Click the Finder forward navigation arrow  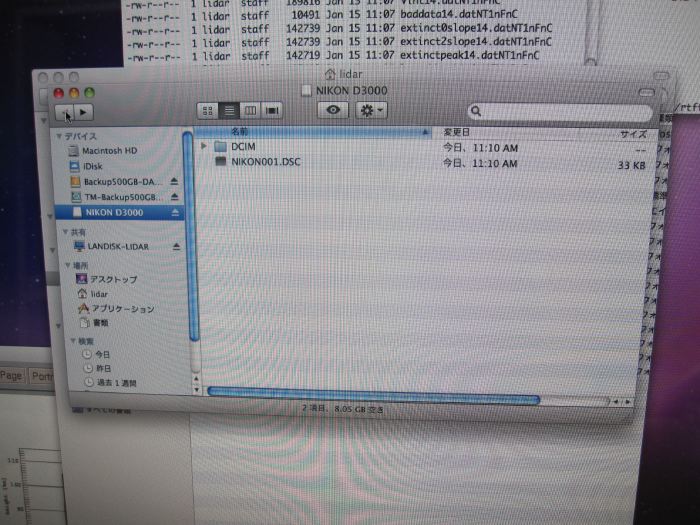tap(83, 112)
